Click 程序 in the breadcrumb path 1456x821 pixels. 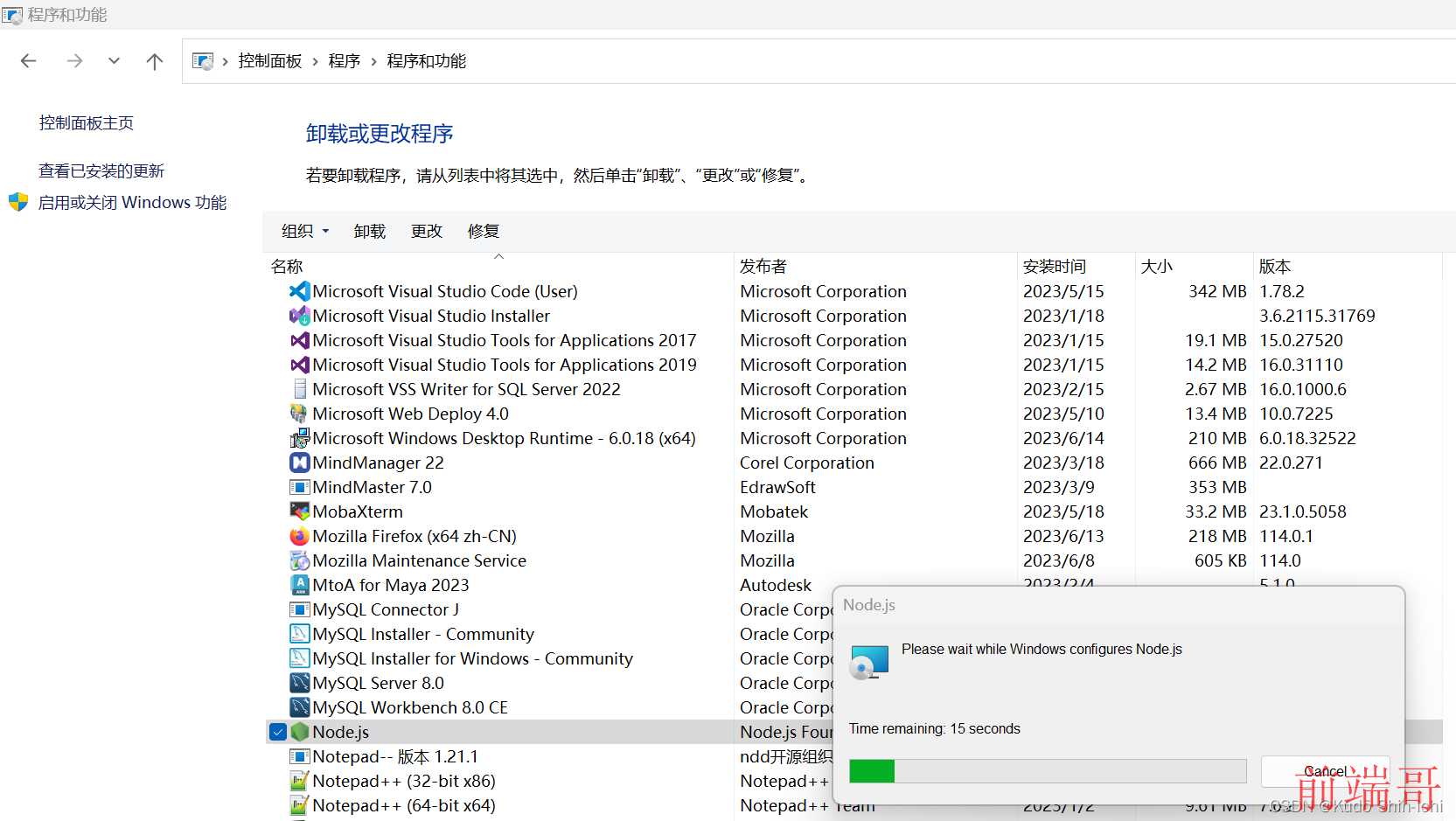pyautogui.click(x=345, y=61)
